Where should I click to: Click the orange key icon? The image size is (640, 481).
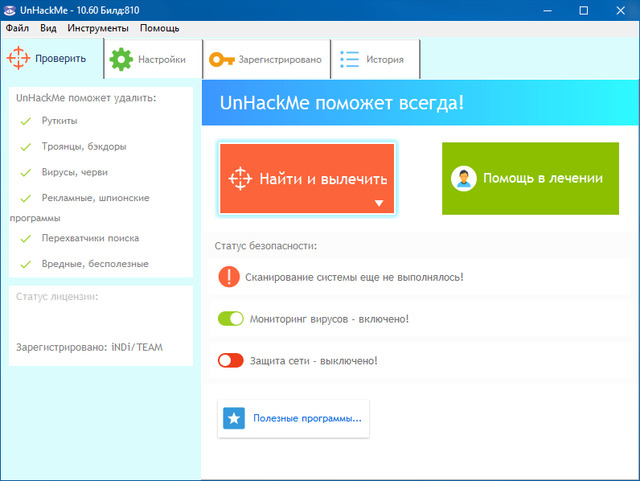[x=222, y=59]
